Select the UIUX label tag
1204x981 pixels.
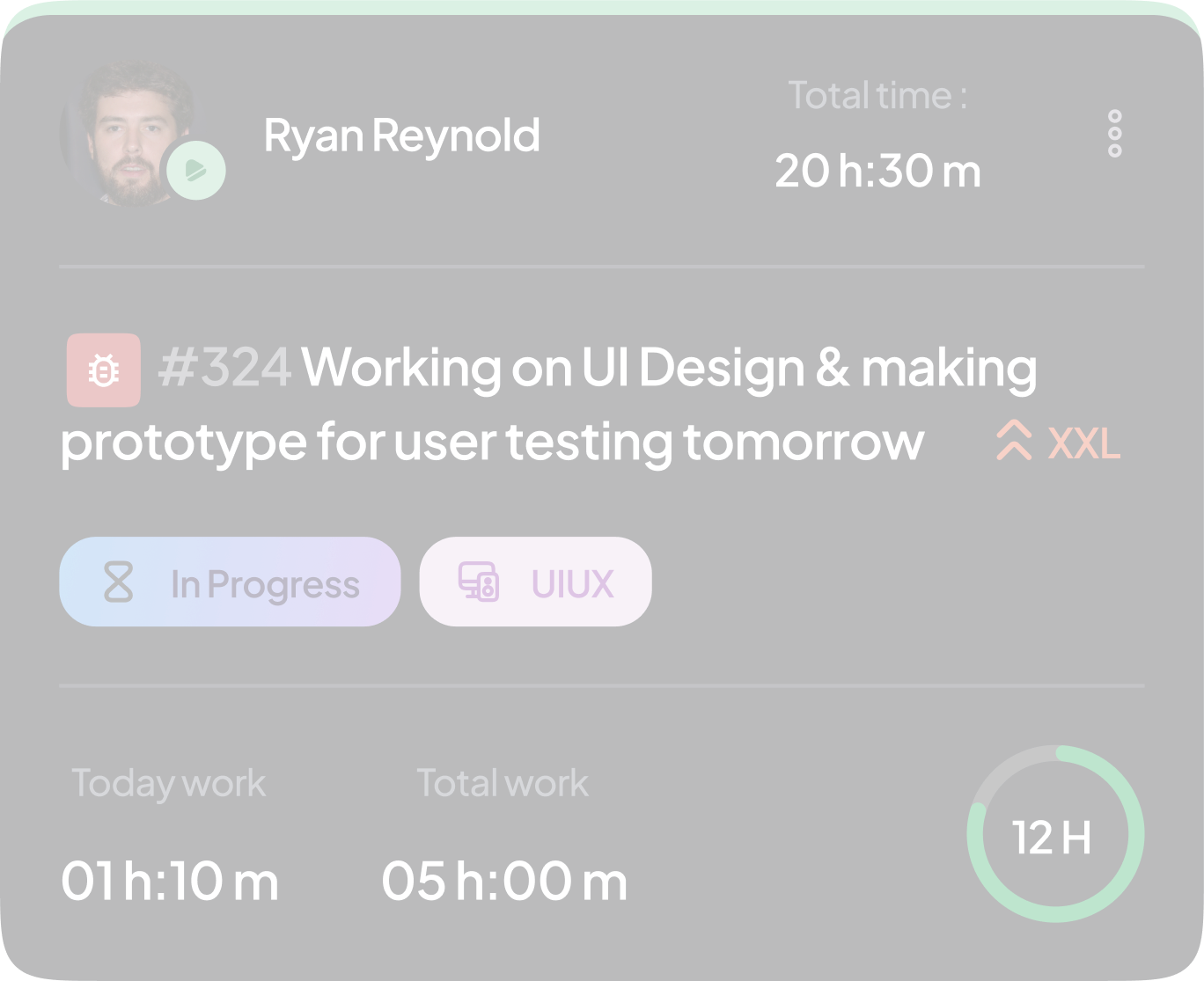[x=536, y=582]
